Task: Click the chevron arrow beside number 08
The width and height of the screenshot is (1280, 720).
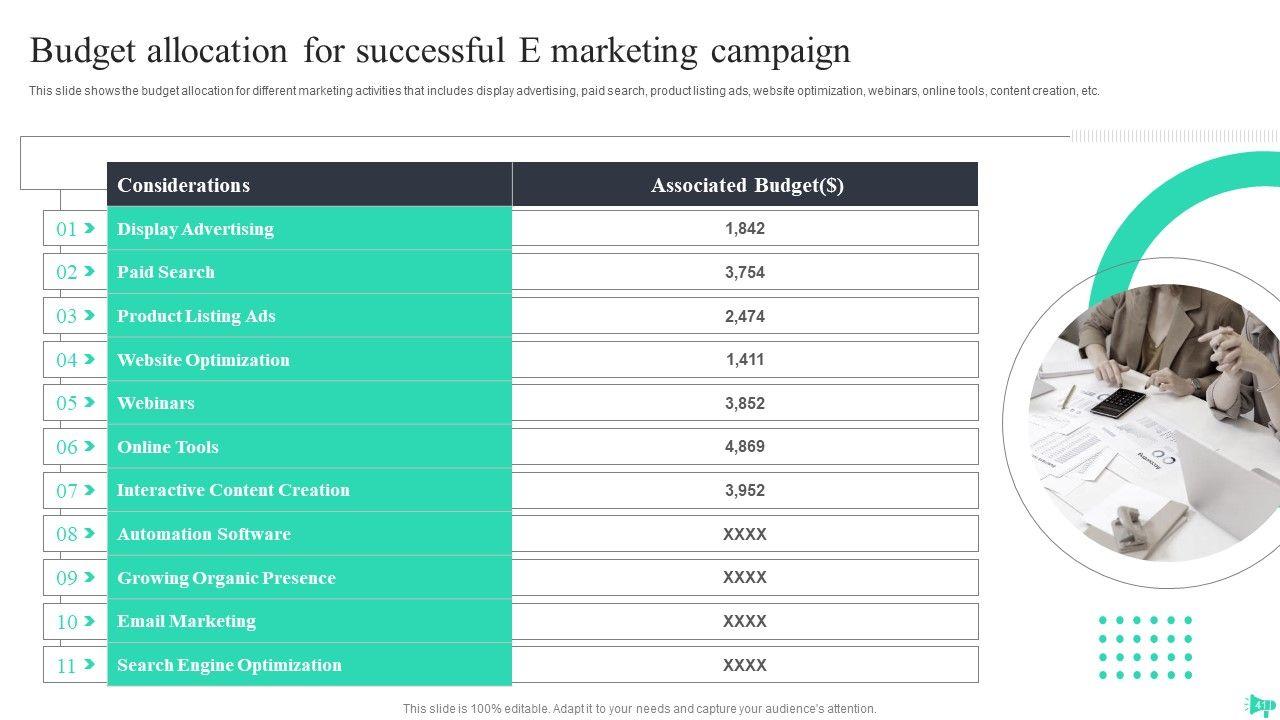Action: click(x=89, y=533)
